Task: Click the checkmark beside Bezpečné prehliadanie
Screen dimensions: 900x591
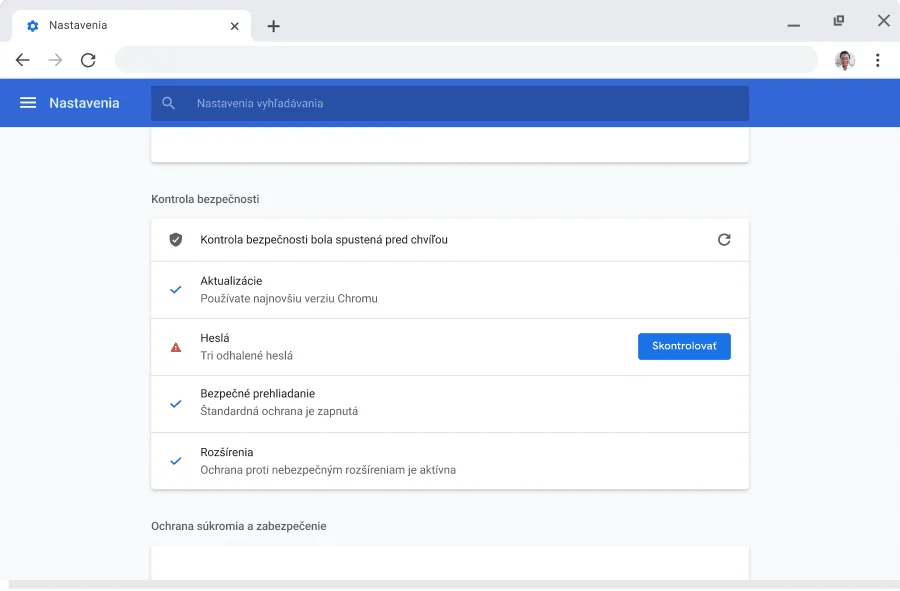Action: [x=176, y=404]
